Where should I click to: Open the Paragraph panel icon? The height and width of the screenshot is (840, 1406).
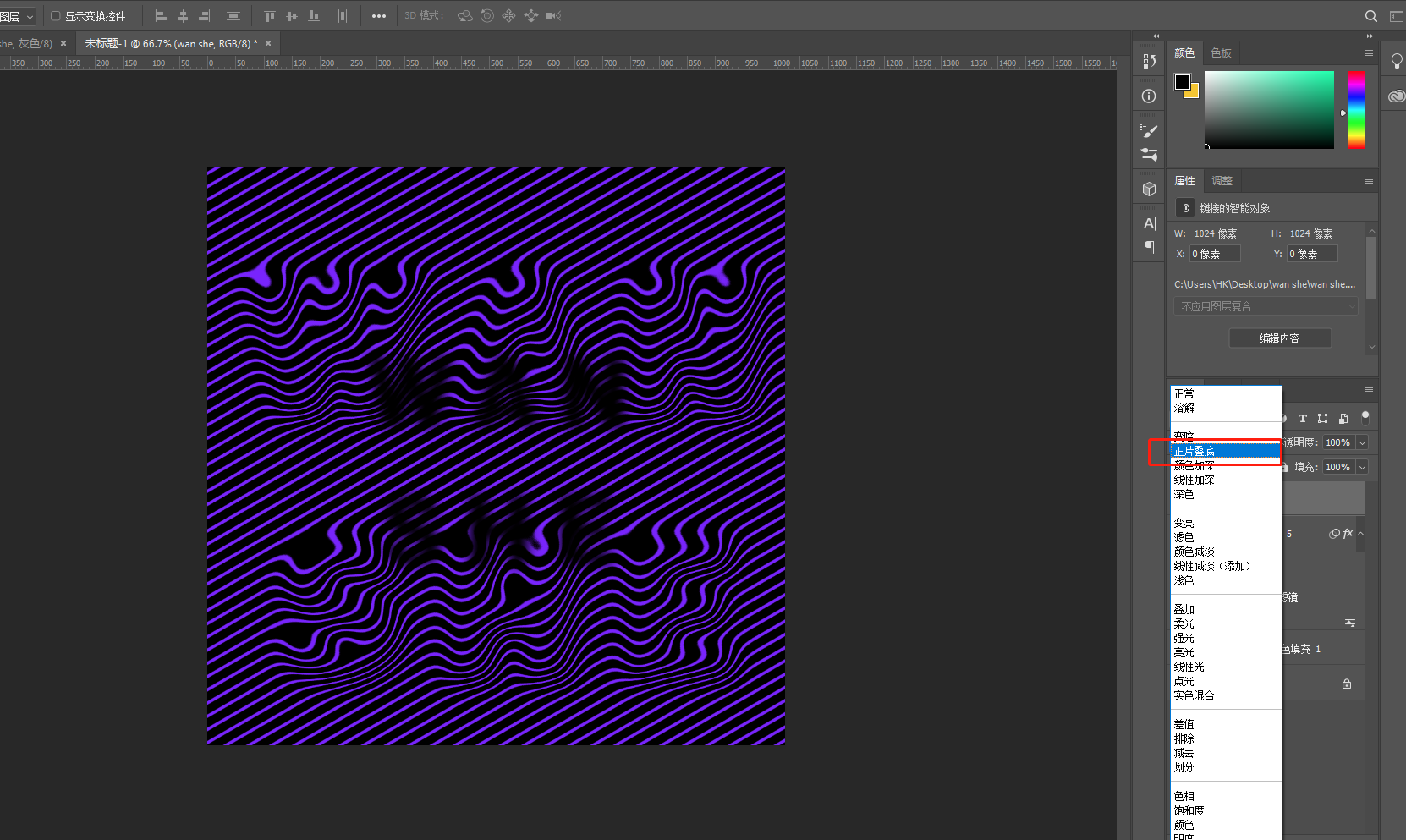[1149, 247]
